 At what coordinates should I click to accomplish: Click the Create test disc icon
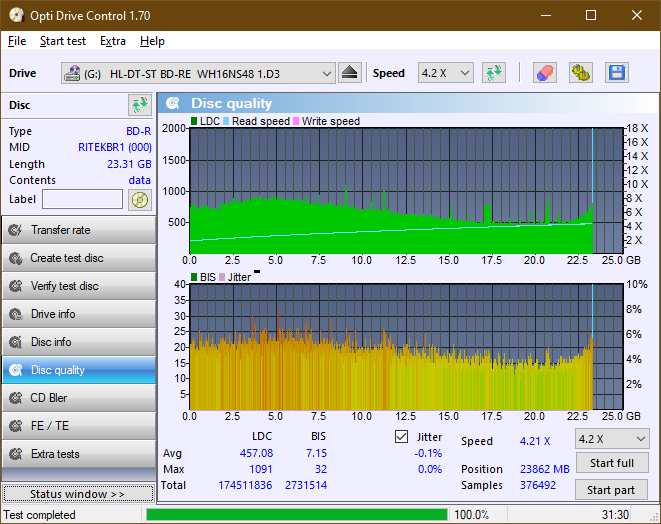point(16,258)
